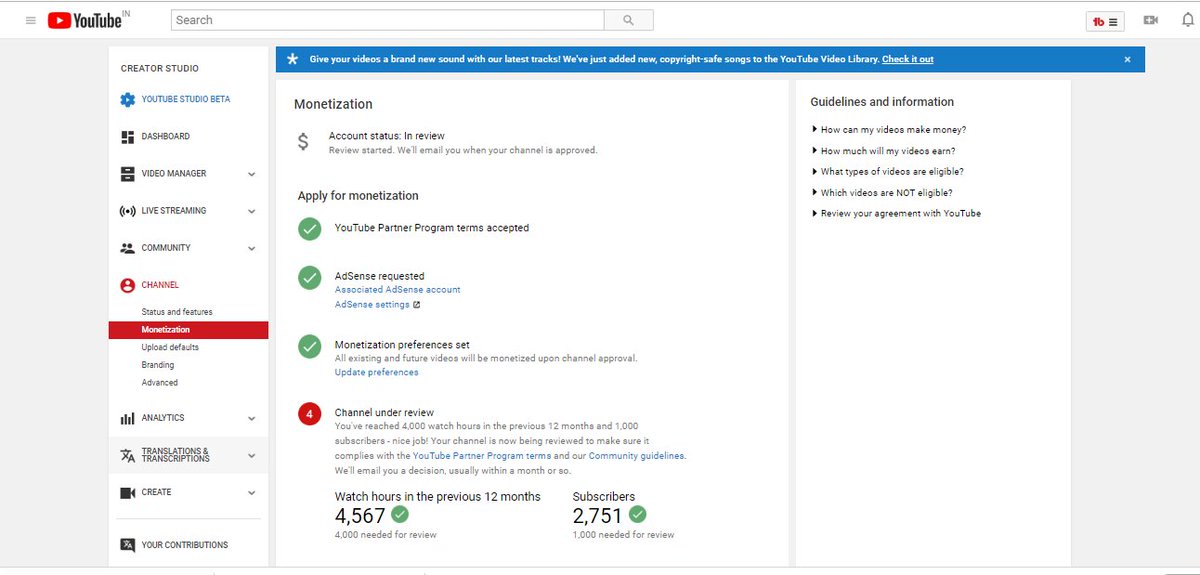Click the Community people icon
1200x575 pixels.
coord(127,248)
